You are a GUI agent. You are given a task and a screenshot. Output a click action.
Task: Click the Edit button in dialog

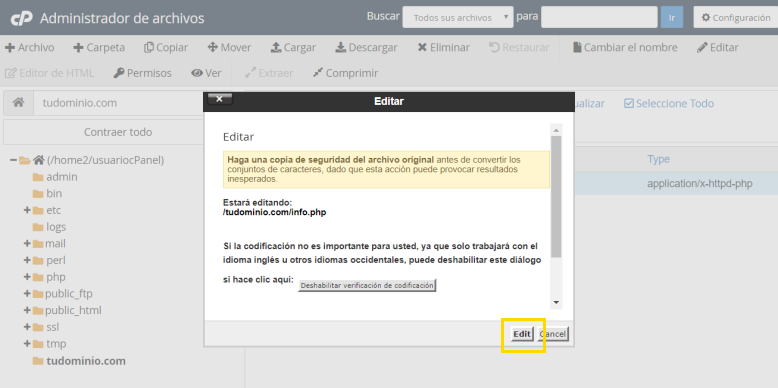[x=522, y=334]
